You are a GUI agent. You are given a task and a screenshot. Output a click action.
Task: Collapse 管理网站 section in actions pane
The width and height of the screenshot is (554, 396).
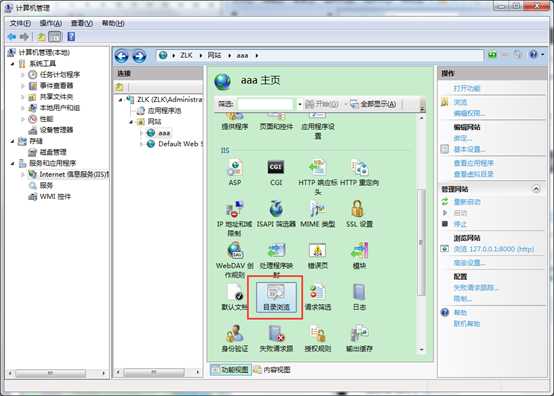[x=536, y=189]
